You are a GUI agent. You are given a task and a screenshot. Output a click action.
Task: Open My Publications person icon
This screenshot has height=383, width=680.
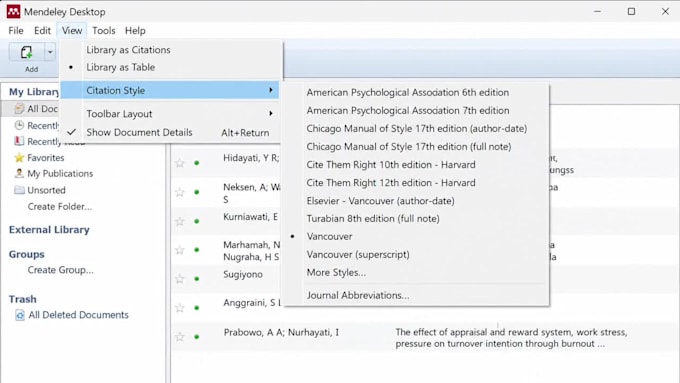[x=19, y=173]
